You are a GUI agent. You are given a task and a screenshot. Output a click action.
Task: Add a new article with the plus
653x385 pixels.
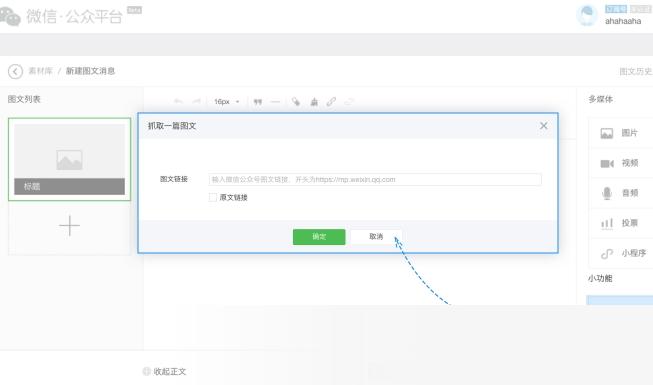point(70,226)
